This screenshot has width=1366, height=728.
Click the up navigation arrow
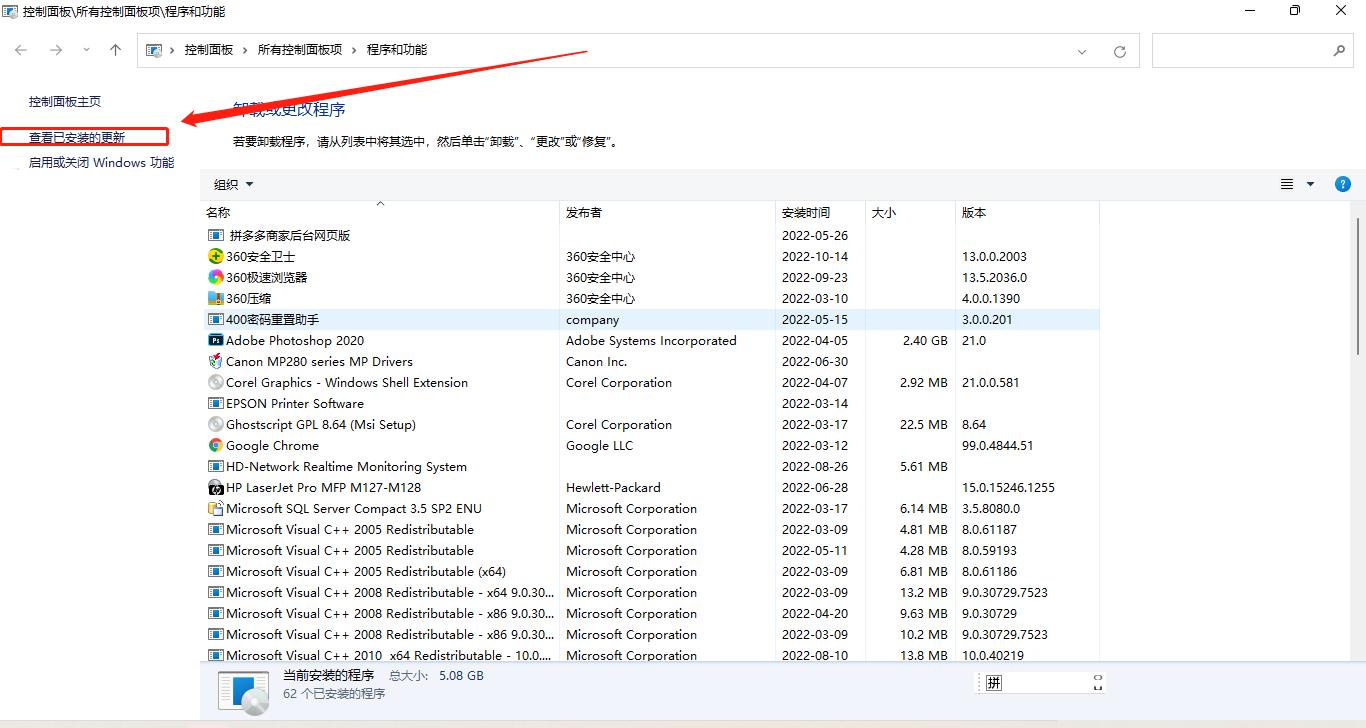115,49
